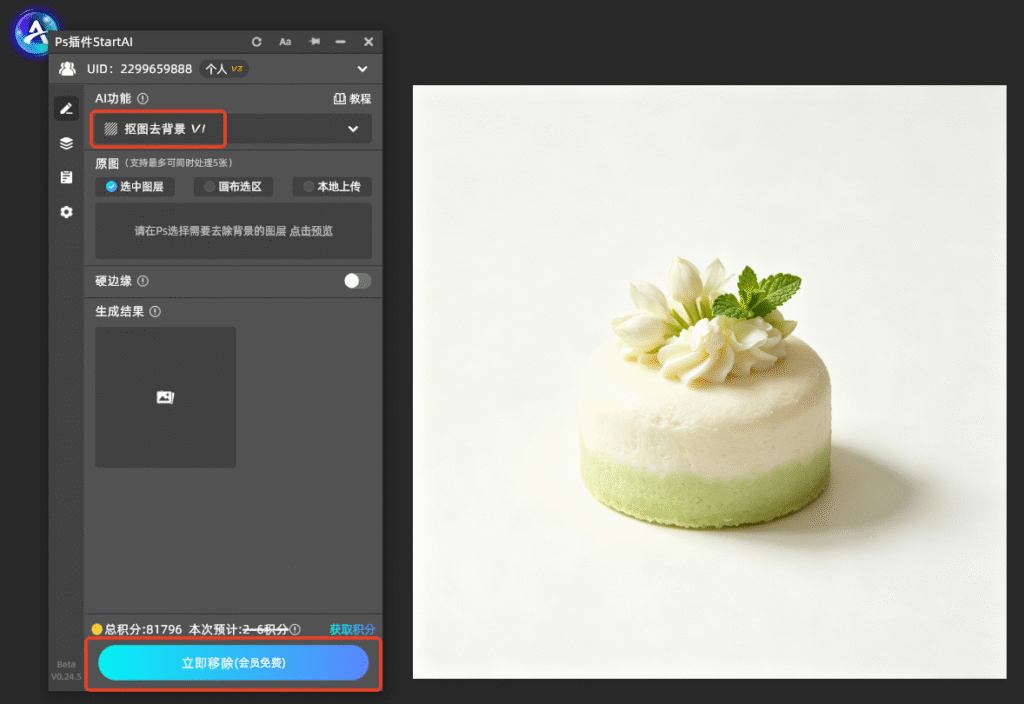Viewport: 1024px width, 704px height.
Task: Close the StartAI plugin panel
Action: [x=368, y=42]
